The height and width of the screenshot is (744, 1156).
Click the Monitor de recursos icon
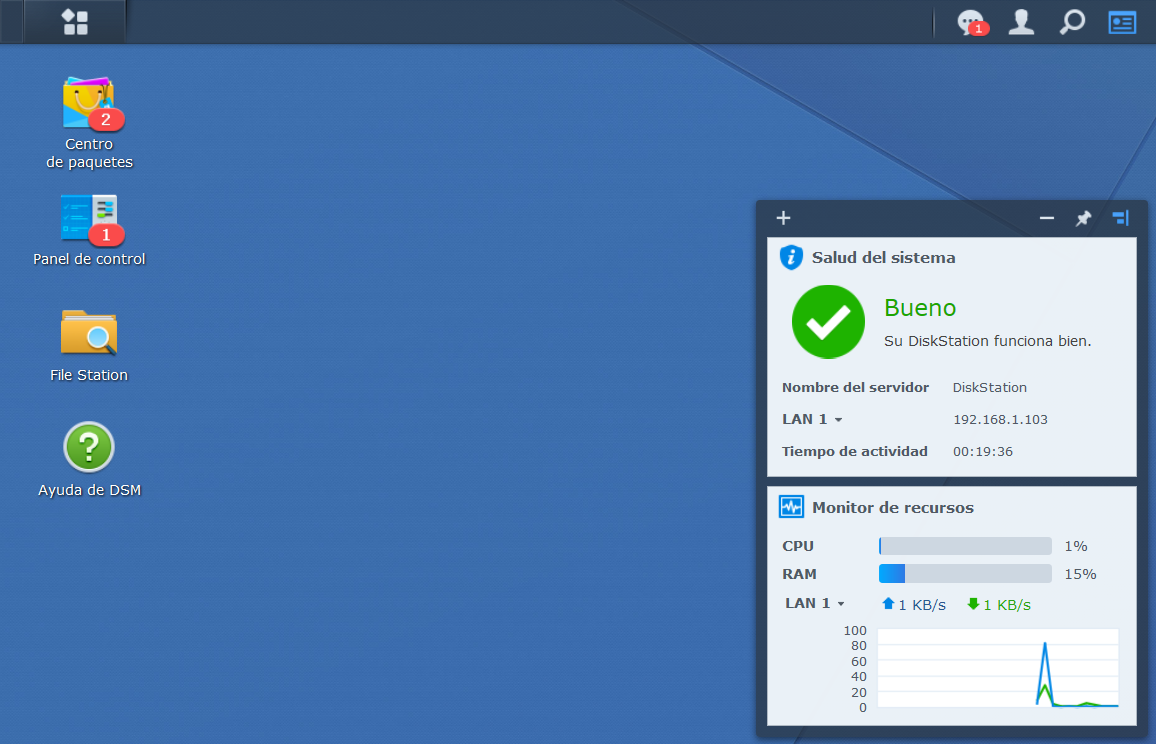(x=791, y=507)
